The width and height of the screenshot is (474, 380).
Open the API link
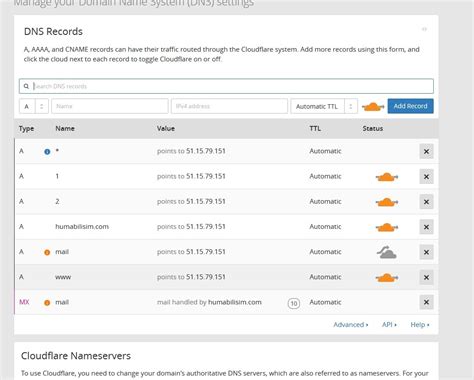click(389, 325)
